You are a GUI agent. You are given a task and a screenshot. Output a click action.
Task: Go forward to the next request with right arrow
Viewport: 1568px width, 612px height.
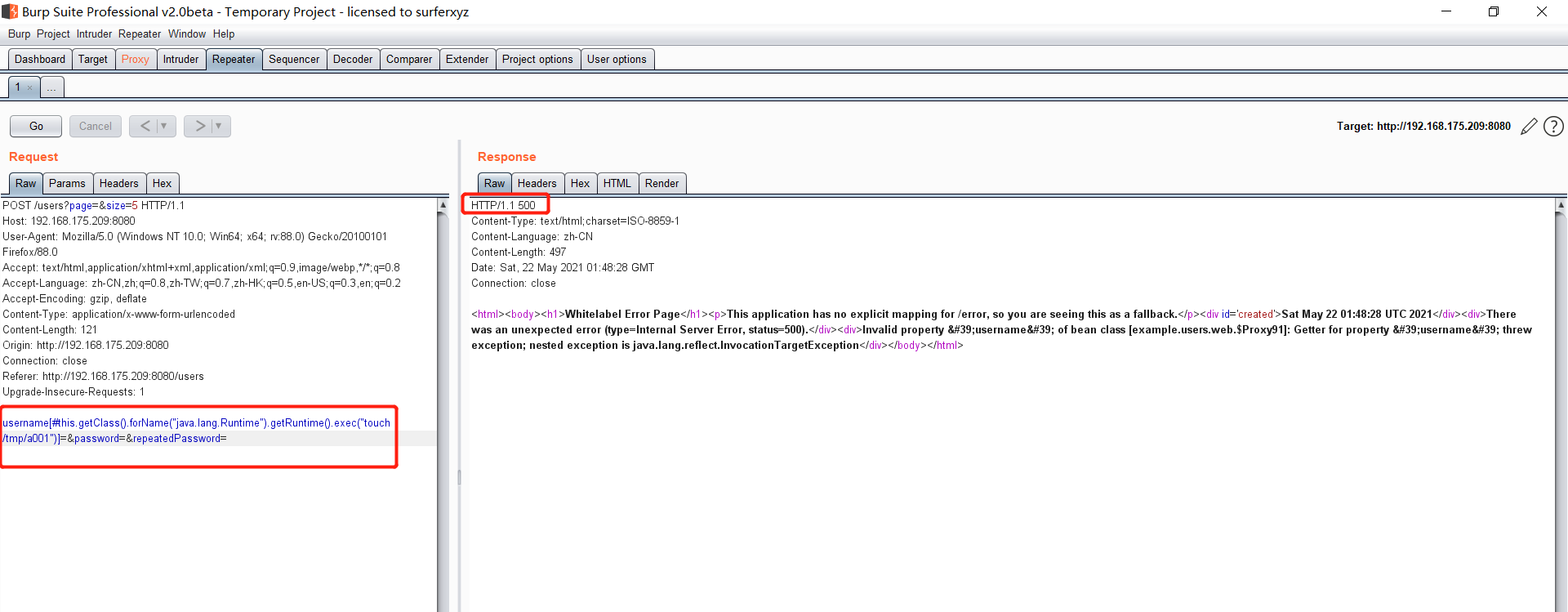point(199,126)
